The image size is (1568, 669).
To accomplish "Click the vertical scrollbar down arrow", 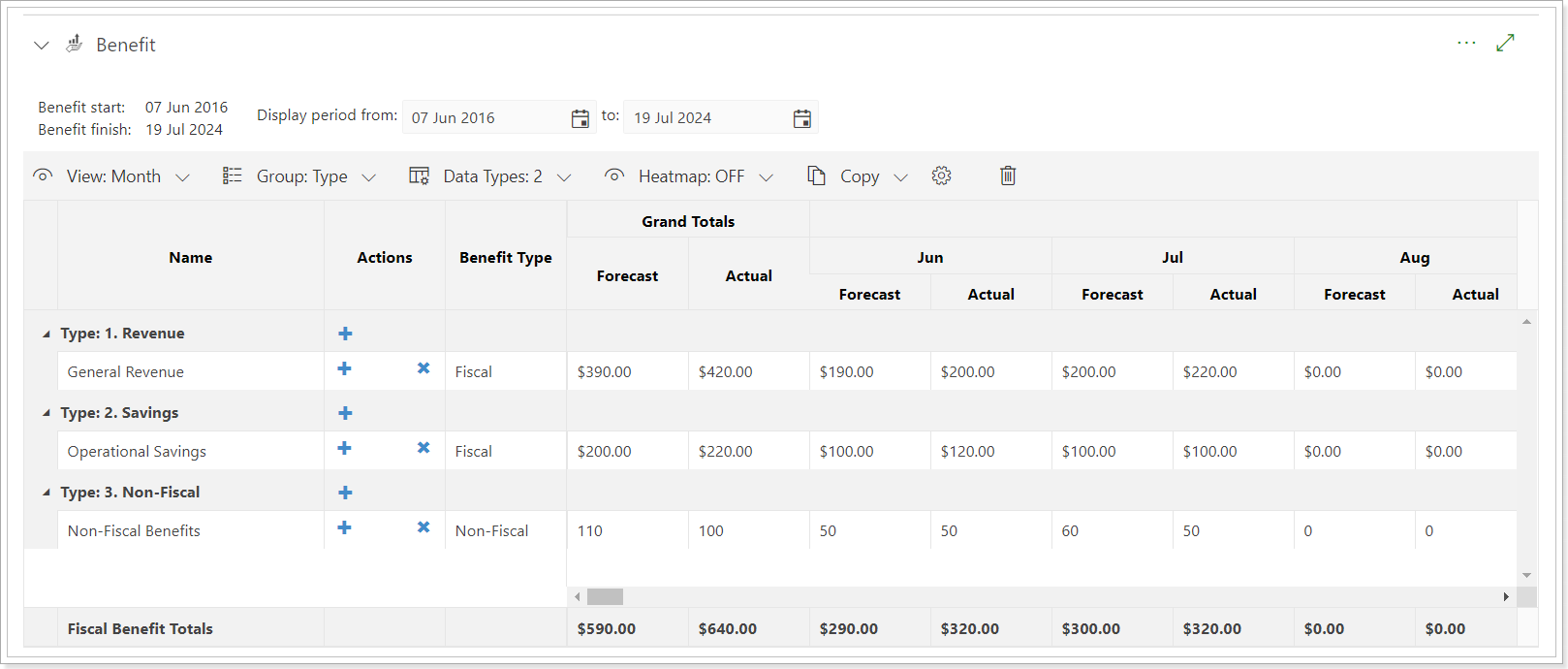I will point(1527,576).
